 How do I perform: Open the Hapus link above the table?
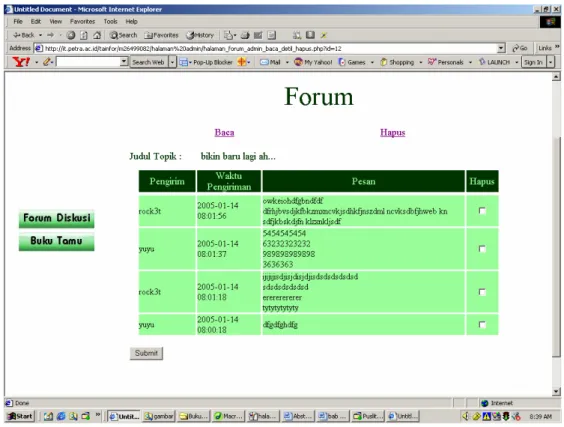(392, 132)
